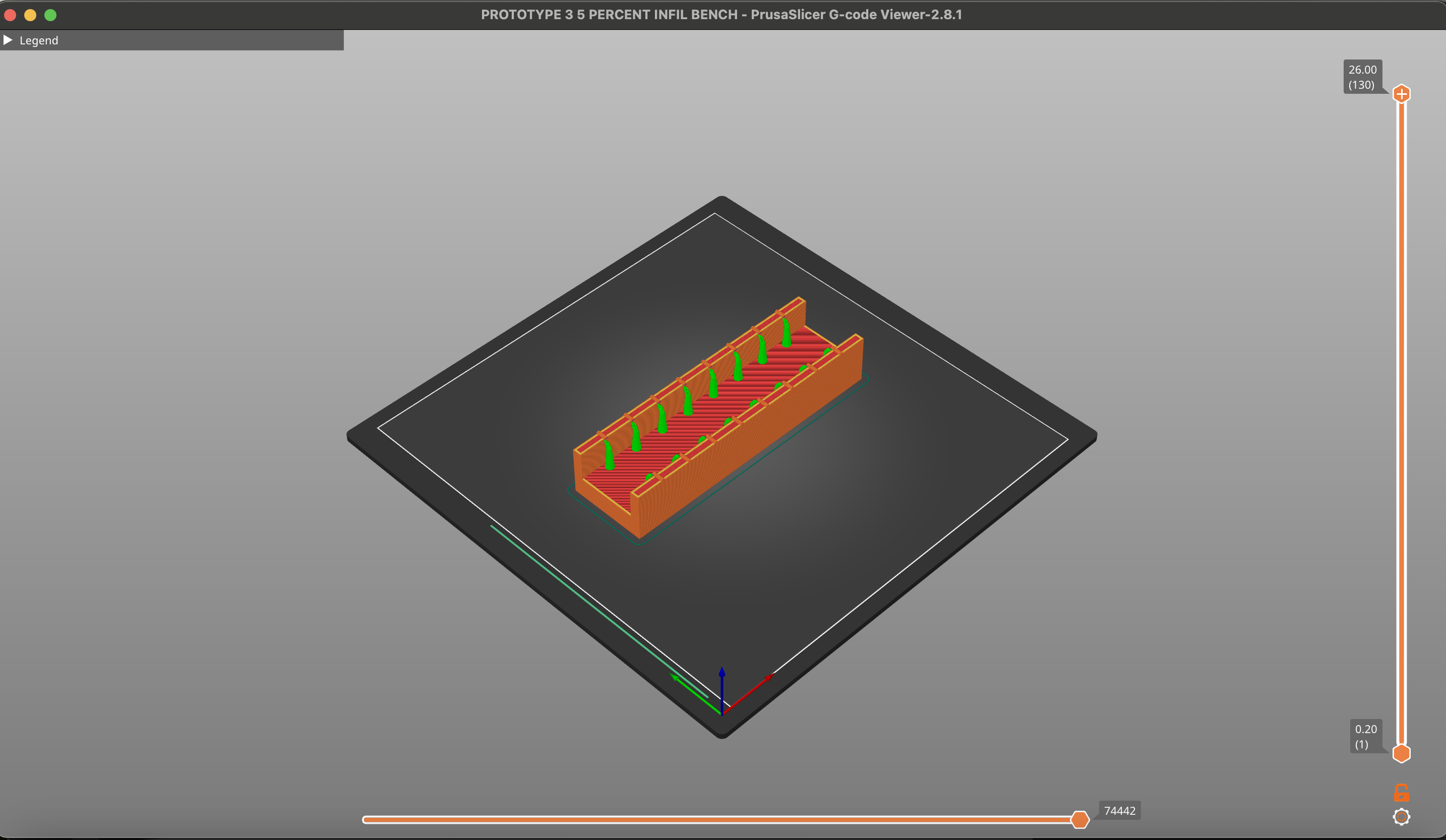The width and height of the screenshot is (1446, 840).
Task: Minimize the window with yellow button
Action: tap(30, 15)
